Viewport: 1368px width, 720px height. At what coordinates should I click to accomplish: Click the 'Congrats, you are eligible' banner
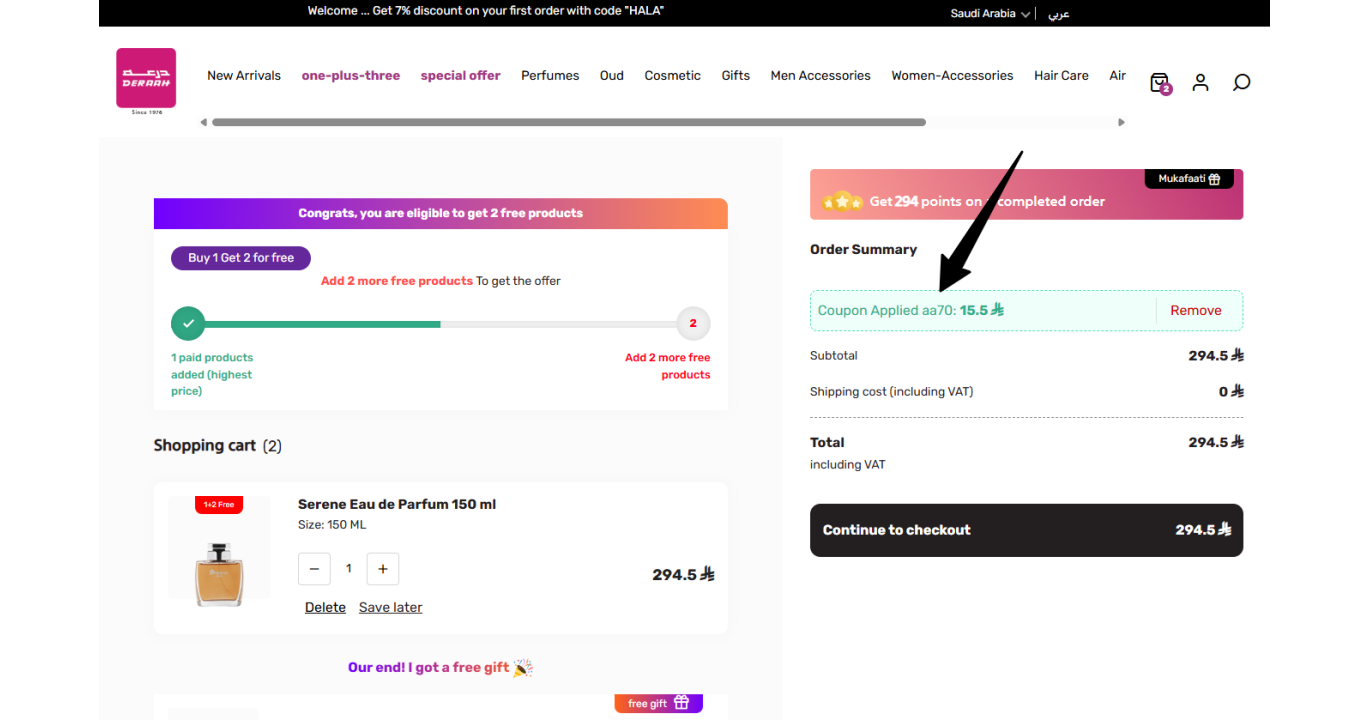click(x=441, y=213)
